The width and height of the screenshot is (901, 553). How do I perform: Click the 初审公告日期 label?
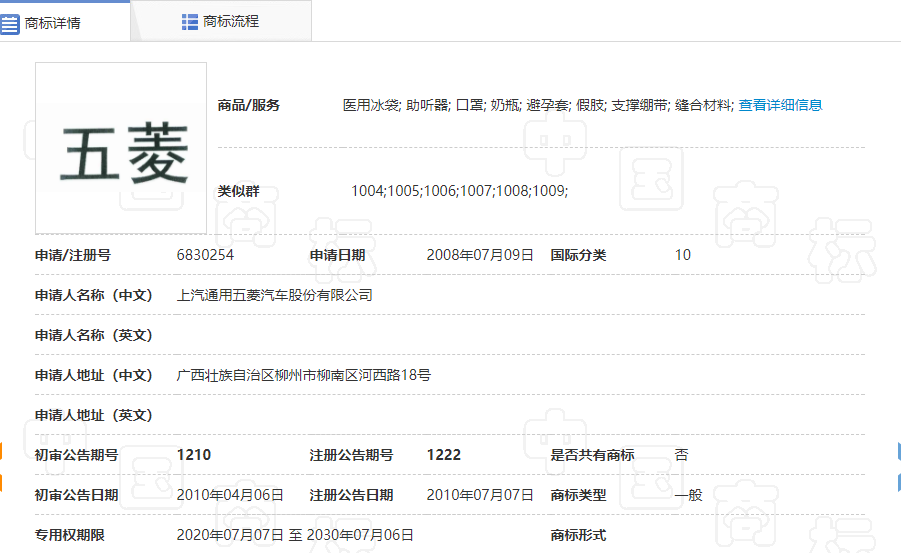(x=76, y=495)
